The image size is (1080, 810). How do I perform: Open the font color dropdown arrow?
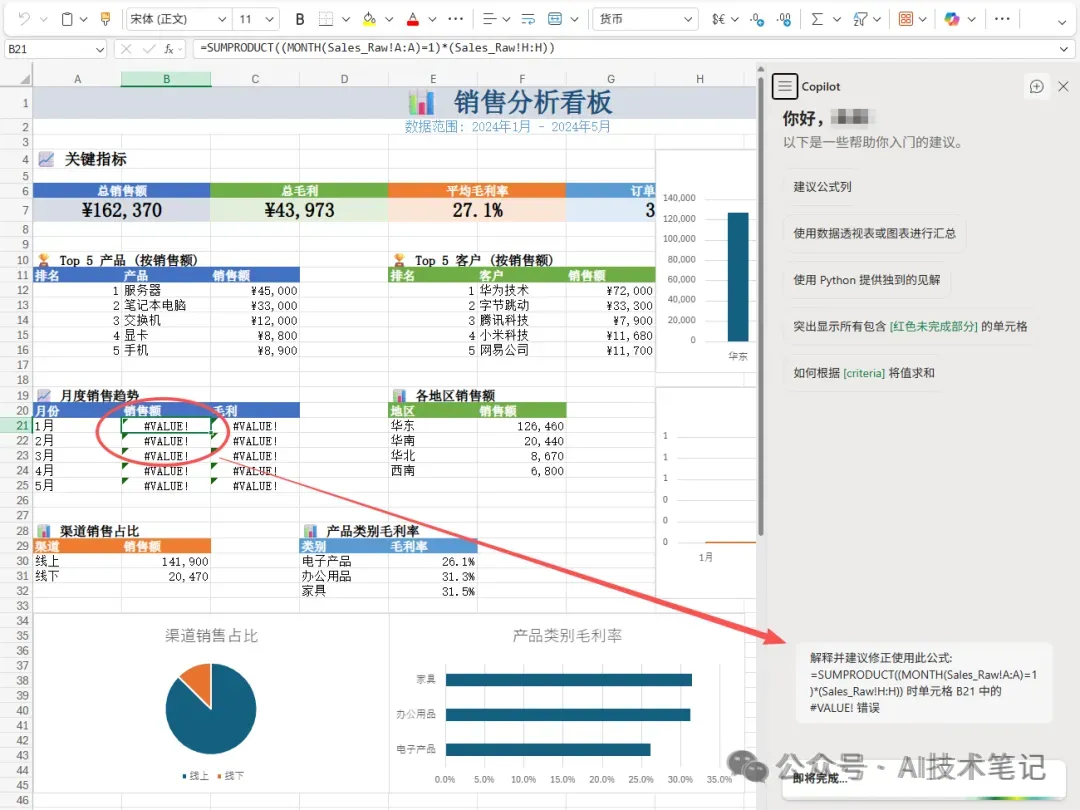coord(433,19)
